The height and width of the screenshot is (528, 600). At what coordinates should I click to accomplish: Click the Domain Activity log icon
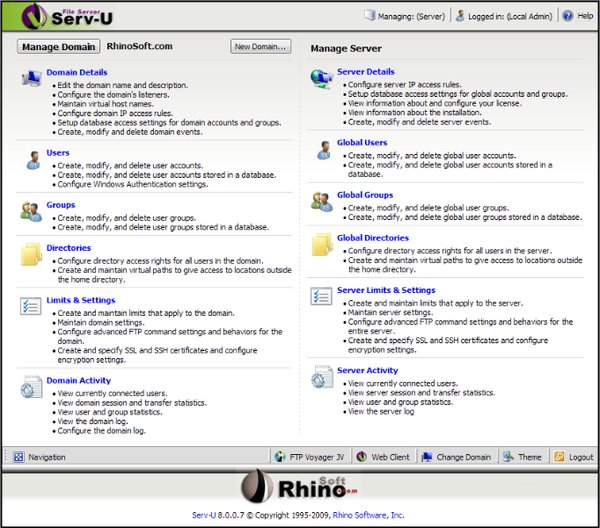point(31,387)
